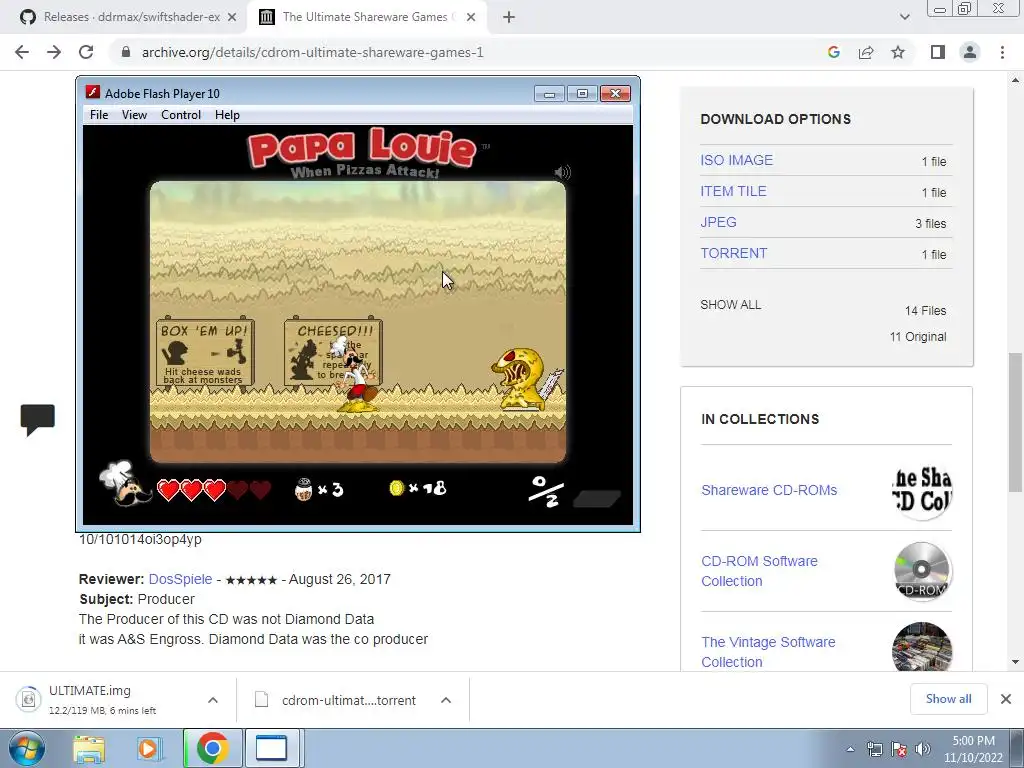Open the Flash Player Control menu
This screenshot has width=1024, height=768.
pyautogui.click(x=181, y=115)
